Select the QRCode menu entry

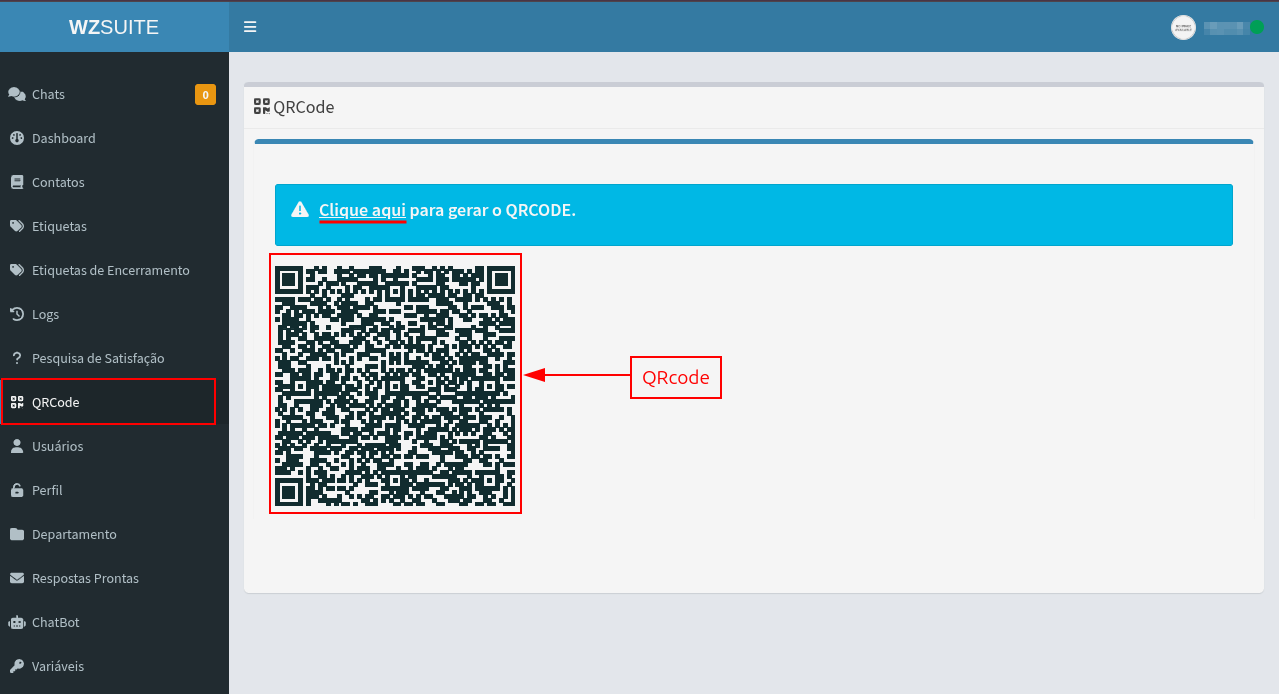(114, 402)
